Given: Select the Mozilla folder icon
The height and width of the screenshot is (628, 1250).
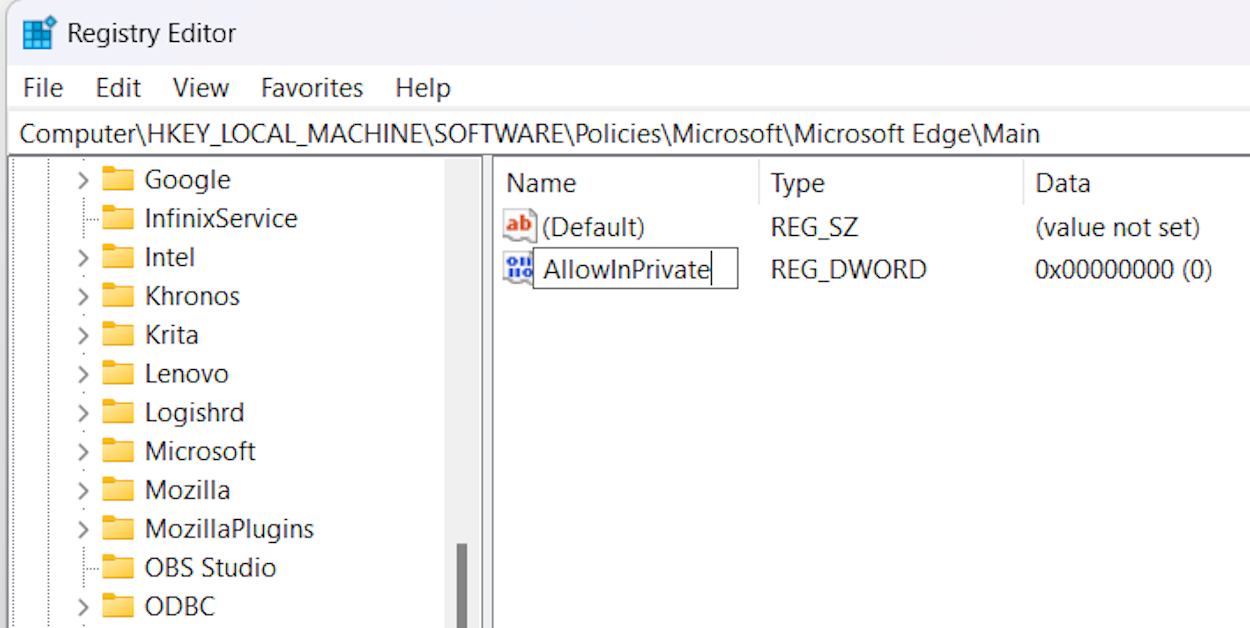Looking at the screenshot, I should click(118, 490).
